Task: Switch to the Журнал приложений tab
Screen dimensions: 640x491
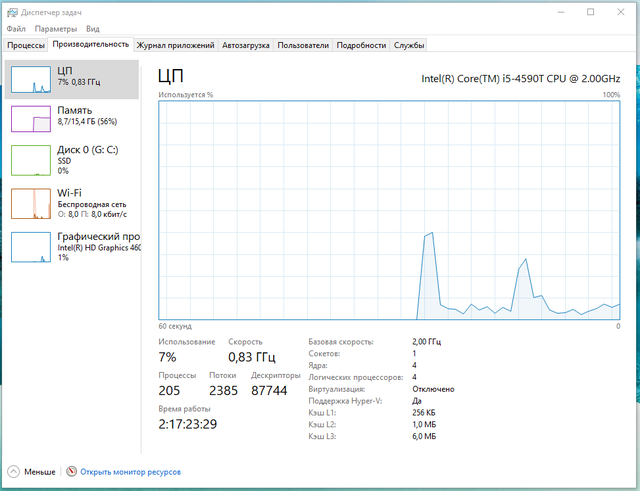Action: tap(175, 45)
